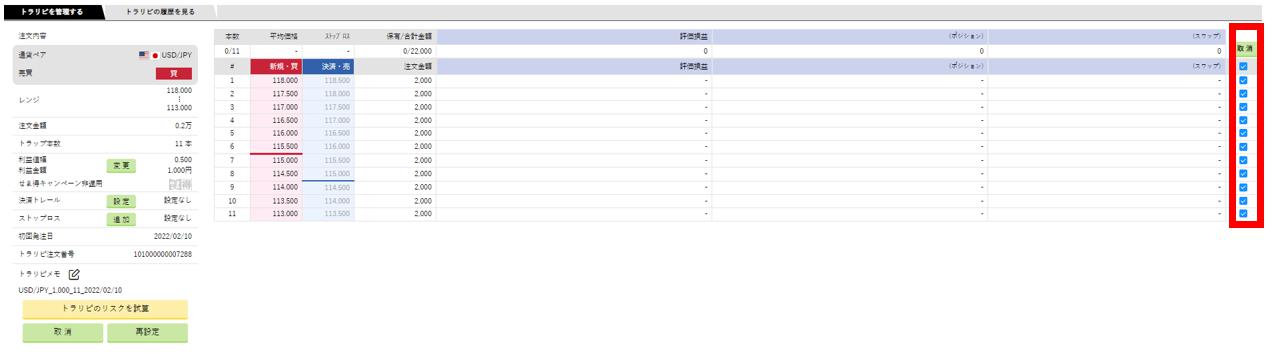Click the 変更 button for profit amount
Screen dimensions: 1271x361
coord(121,166)
